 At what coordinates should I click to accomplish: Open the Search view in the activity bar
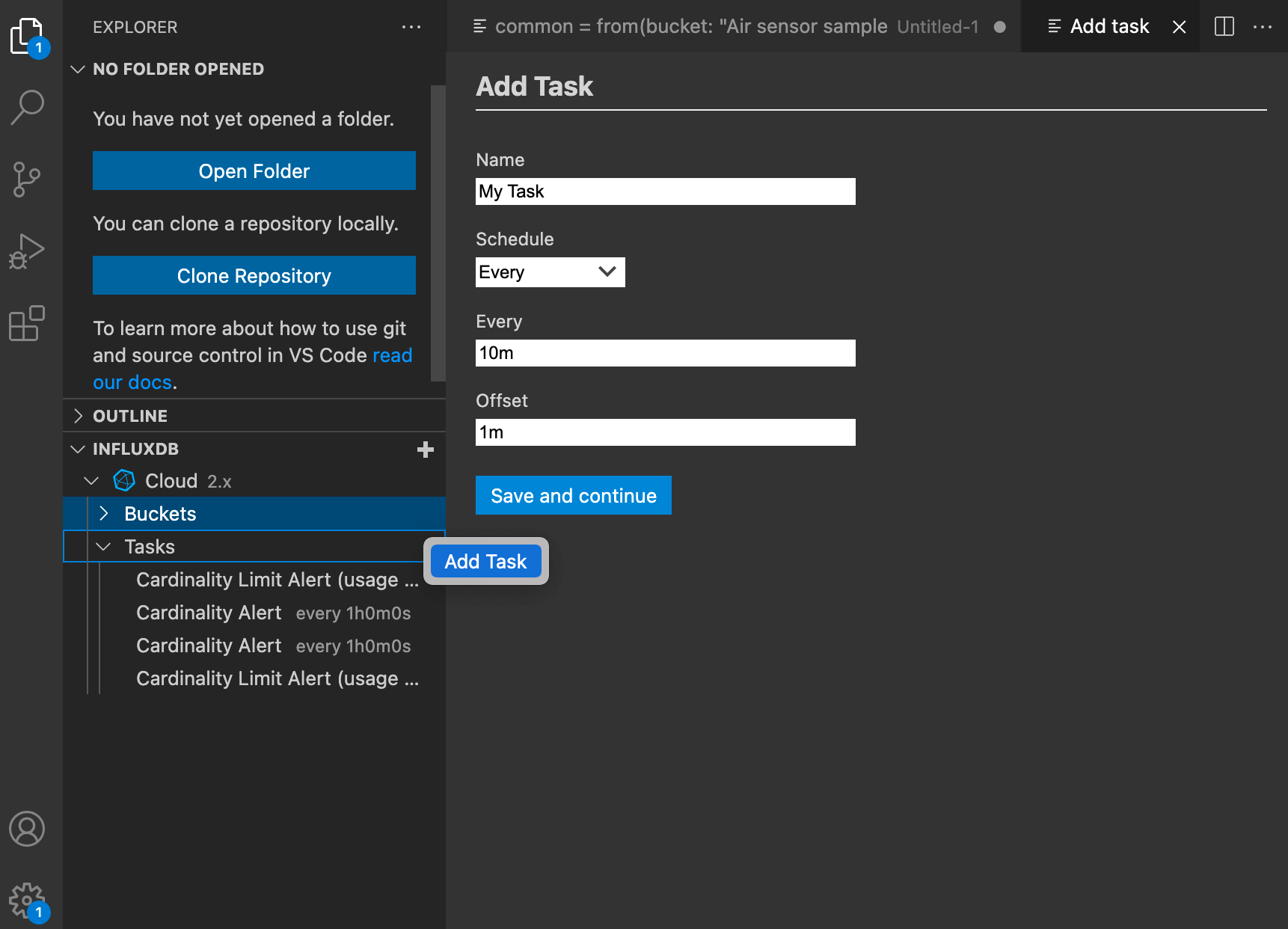pos(28,106)
